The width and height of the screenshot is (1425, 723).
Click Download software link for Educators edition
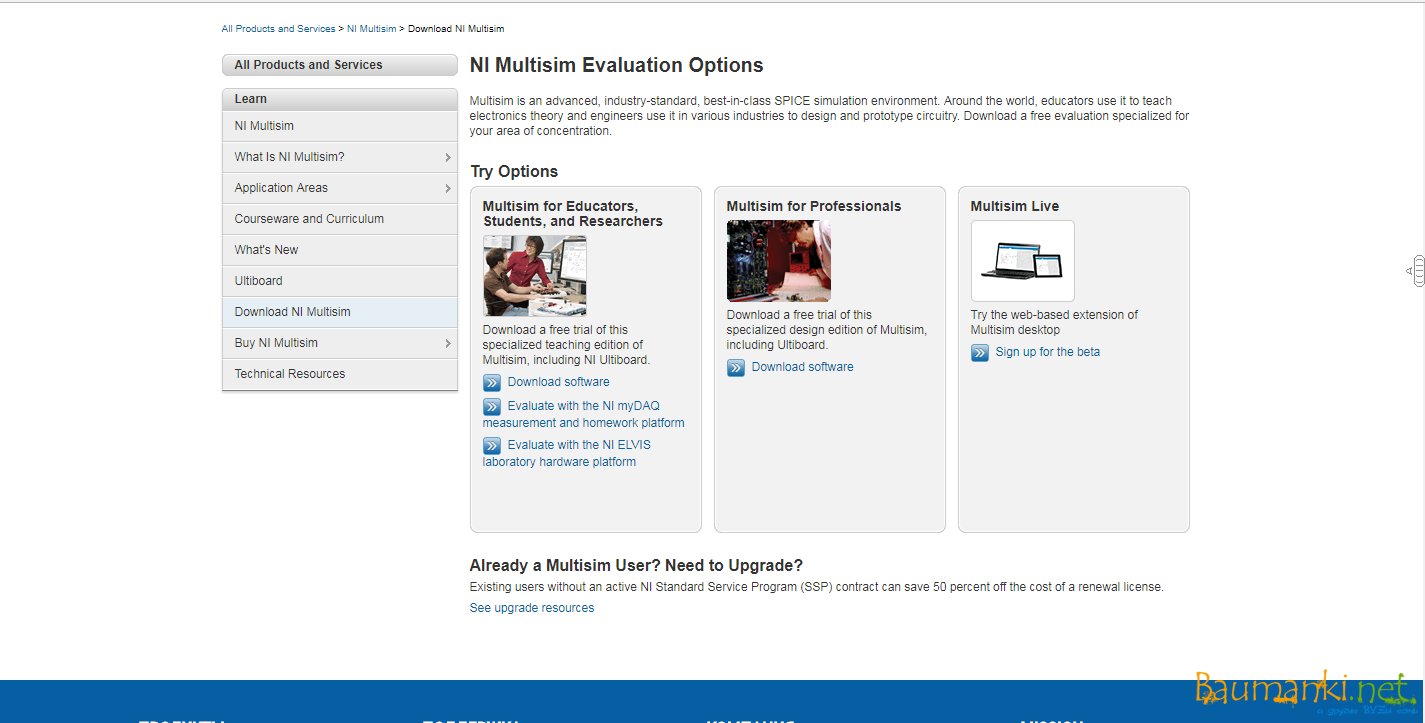click(558, 382)
